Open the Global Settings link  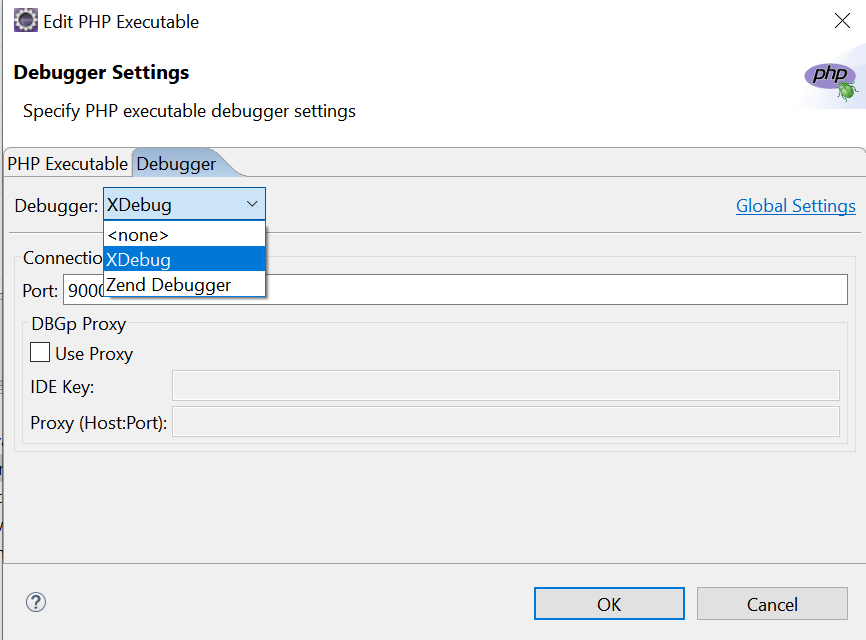796,206
